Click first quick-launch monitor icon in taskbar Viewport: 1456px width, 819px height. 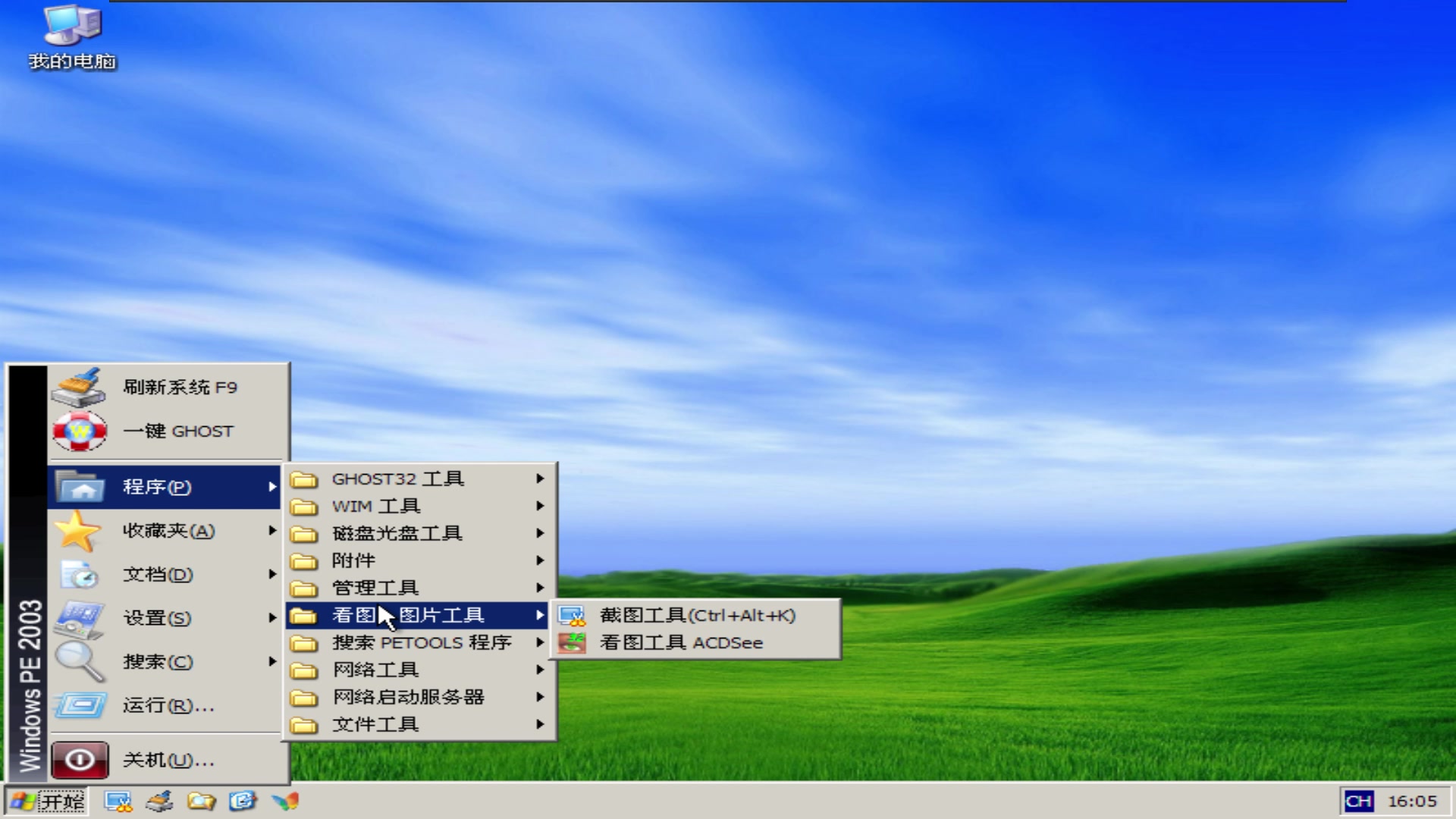(118, 802)
